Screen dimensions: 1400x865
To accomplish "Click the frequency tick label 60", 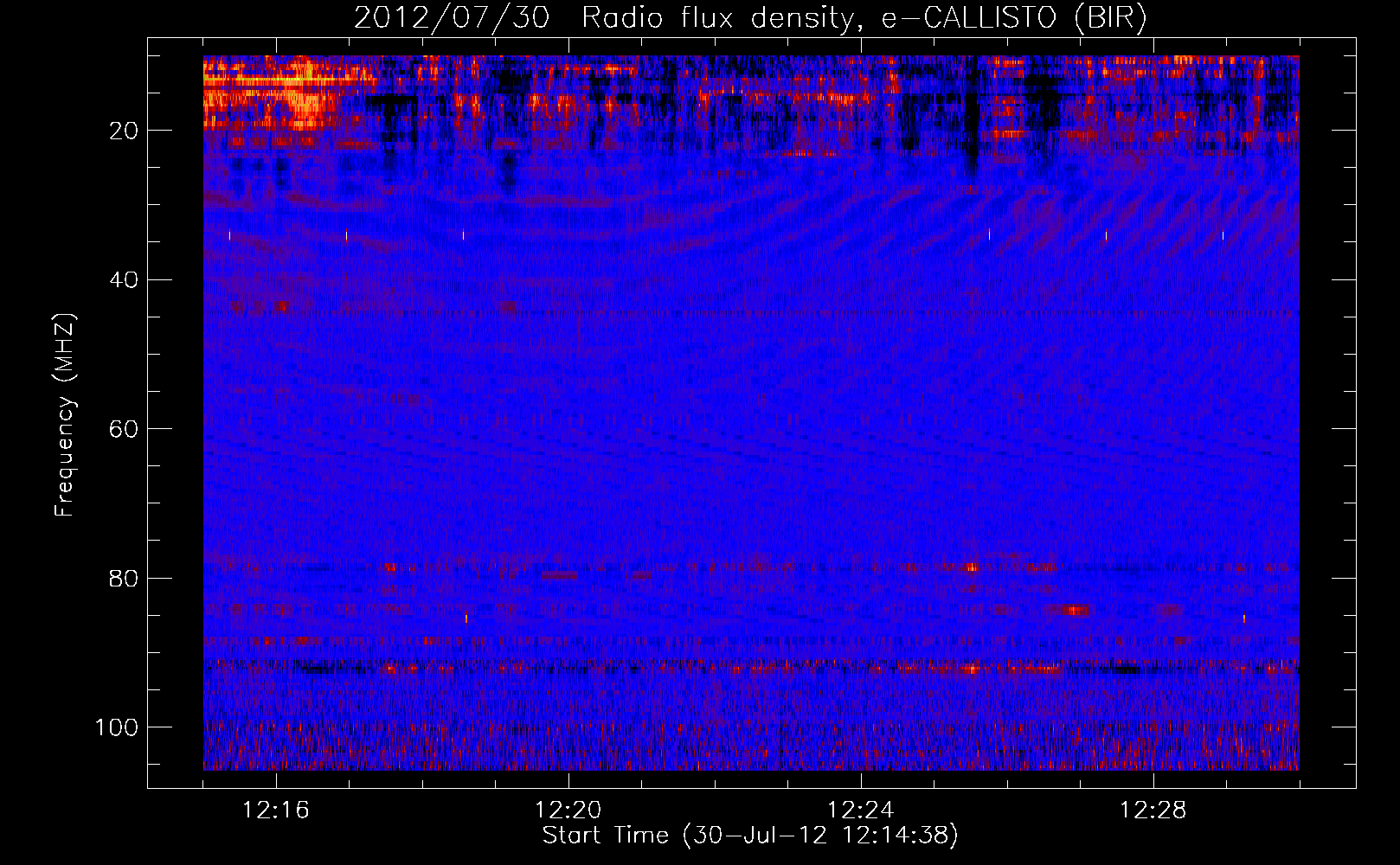I will coord(125,429).
